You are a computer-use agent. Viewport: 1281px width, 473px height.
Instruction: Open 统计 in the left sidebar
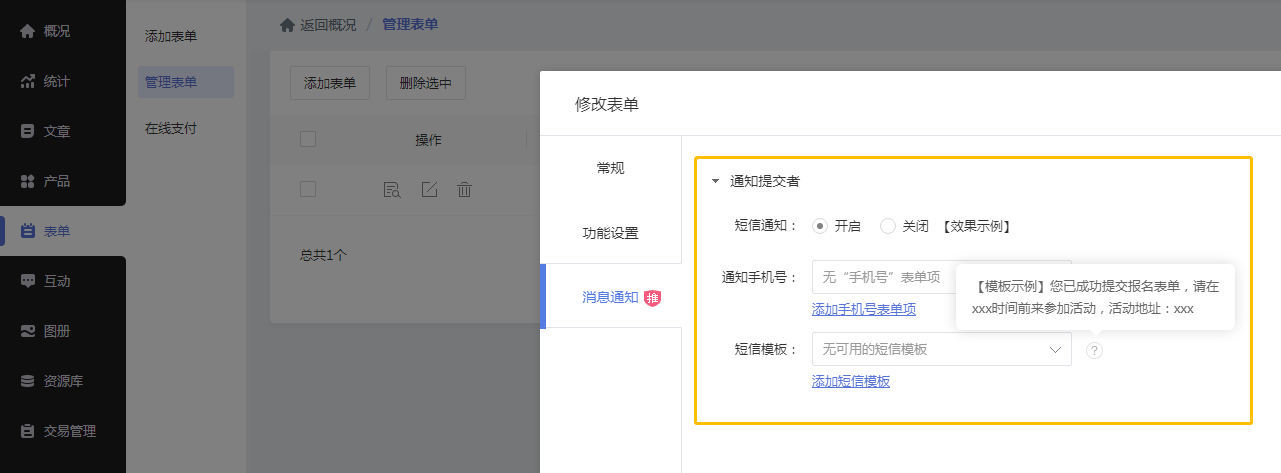(x=56, y=81)
